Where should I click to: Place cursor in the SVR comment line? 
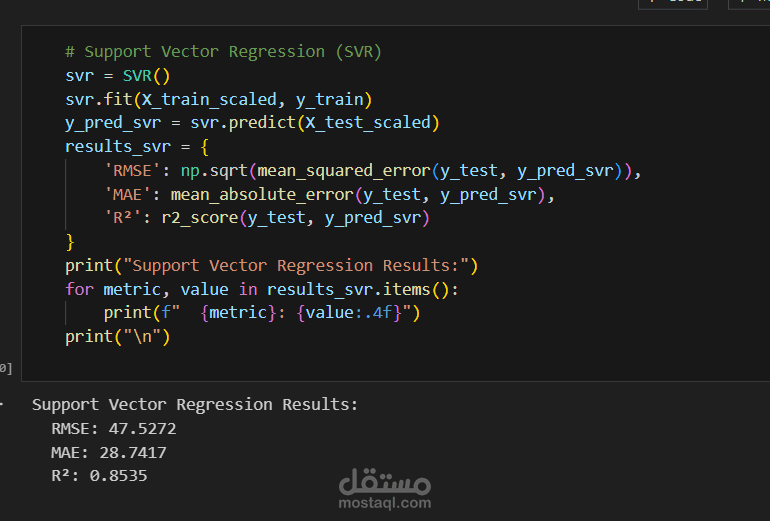[x=223, y=52]
